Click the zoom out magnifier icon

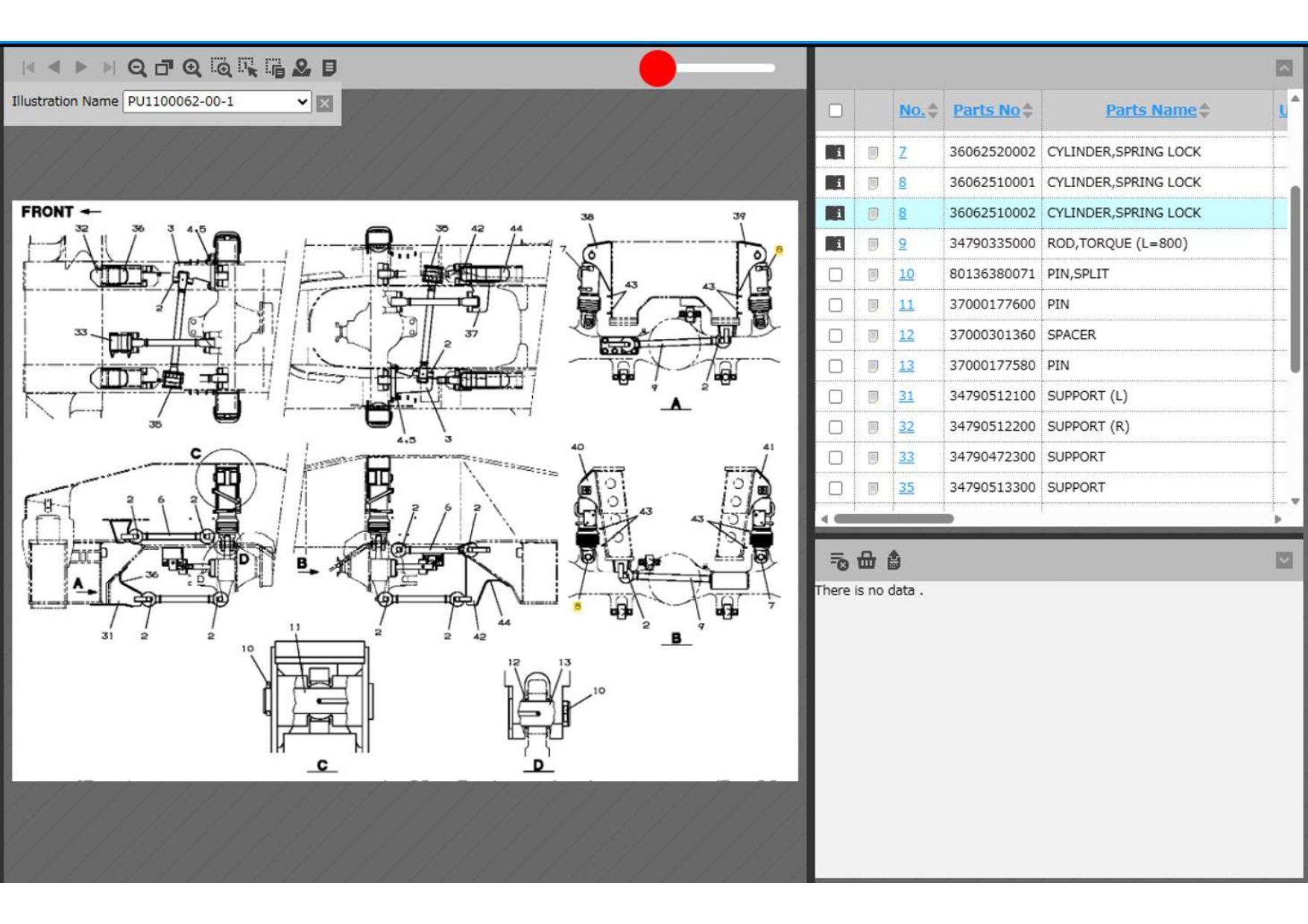136,68
